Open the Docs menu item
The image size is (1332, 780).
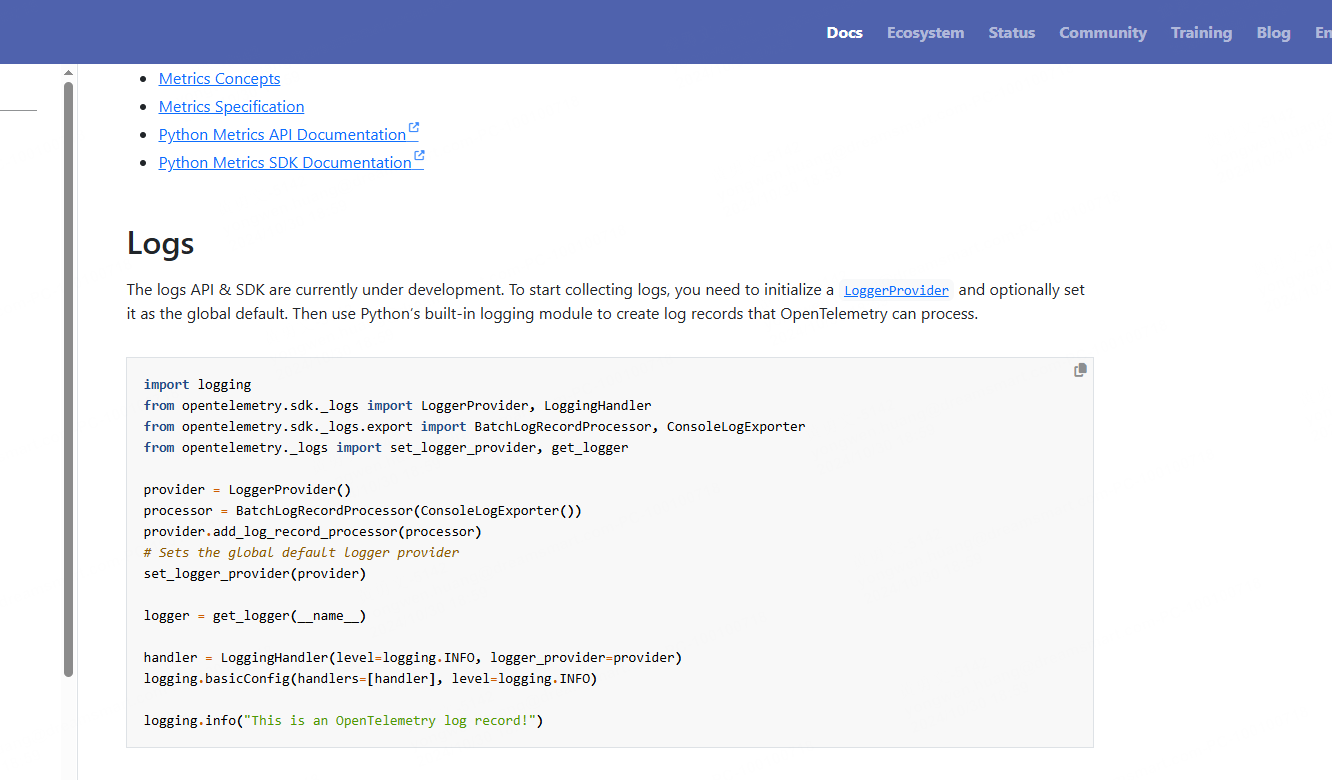(844, 33)
